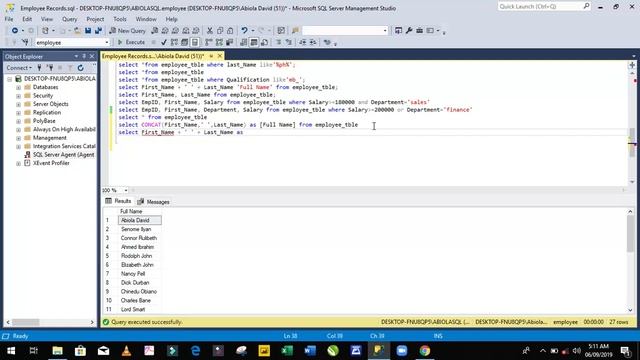Open VLC media player from taskbar
The height and width of the screenshot is (360, 640).
pos(126,351)
